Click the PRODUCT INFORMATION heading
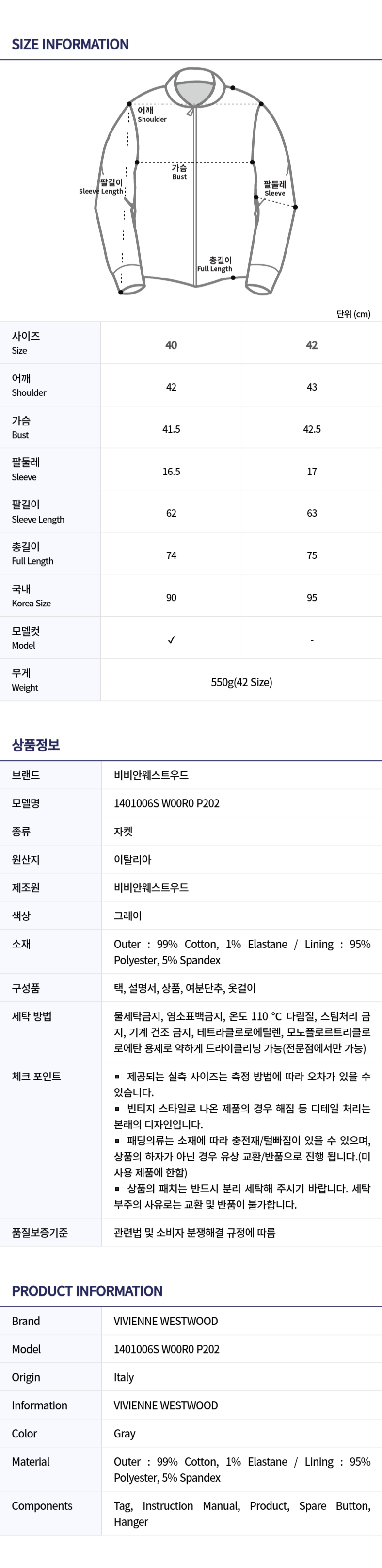Screen dimensions: 382x1568 87,1291
